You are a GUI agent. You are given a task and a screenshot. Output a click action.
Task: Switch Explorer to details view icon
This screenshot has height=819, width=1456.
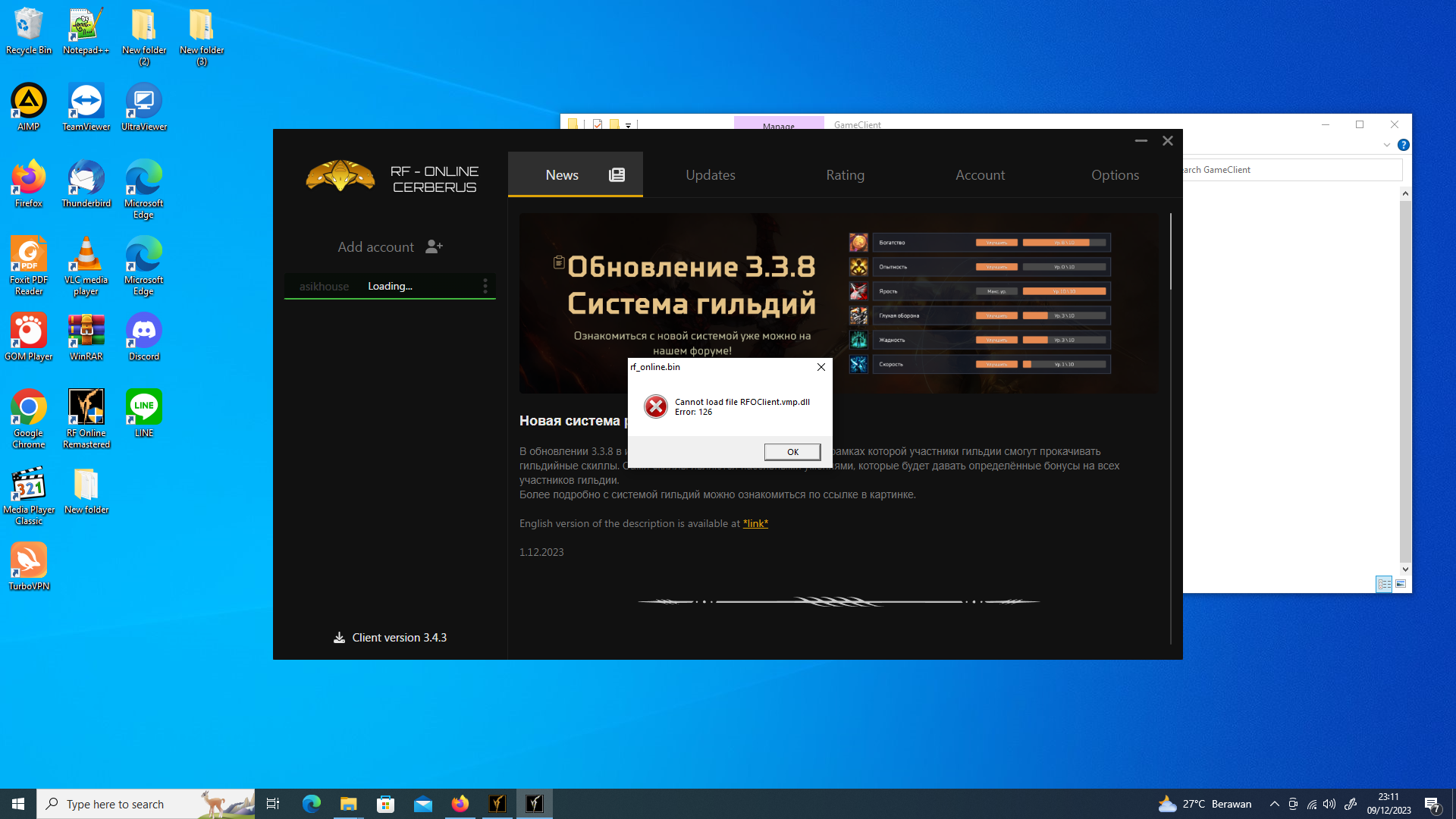coord(1384,584)
